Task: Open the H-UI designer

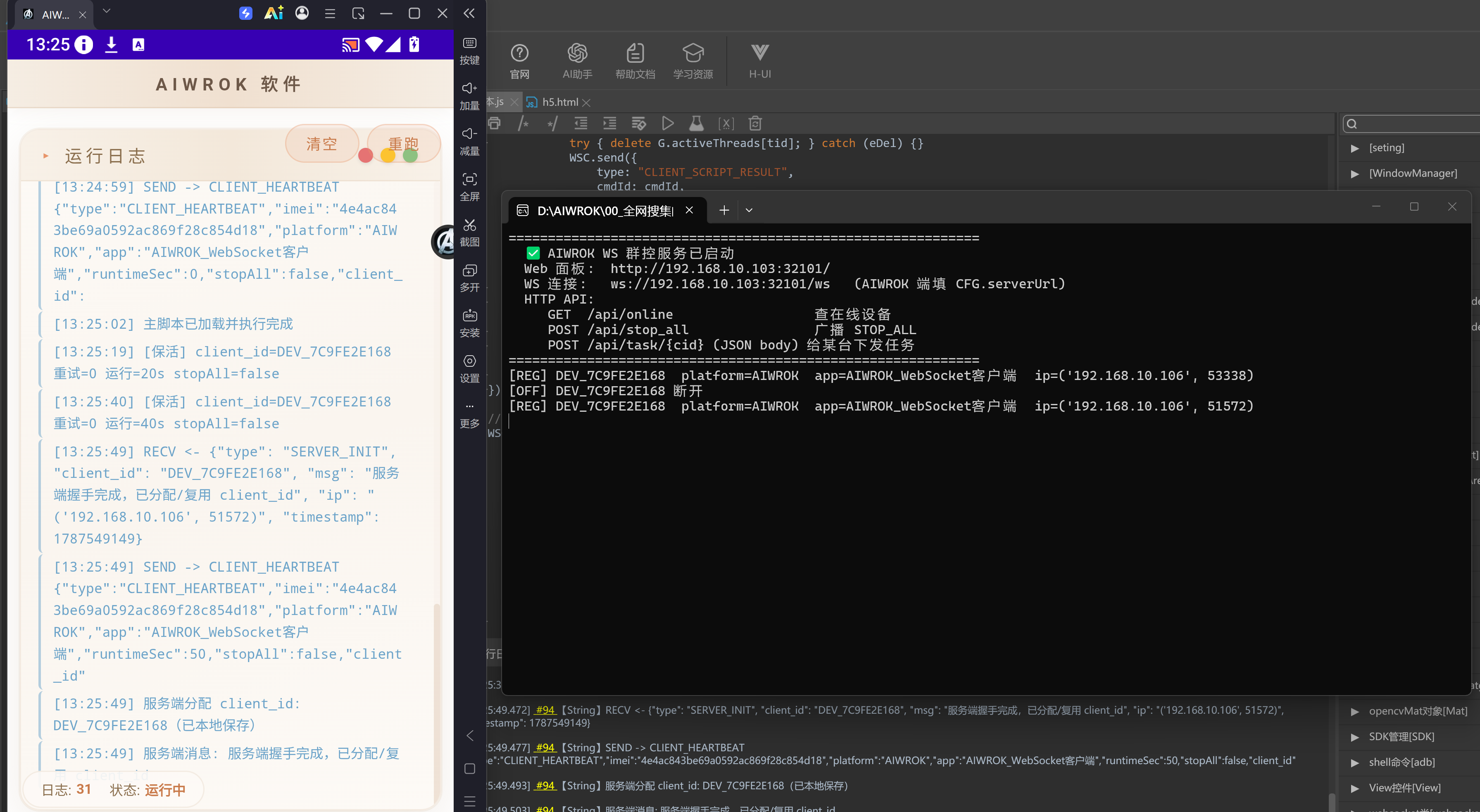Action: (x=759, y=62)
